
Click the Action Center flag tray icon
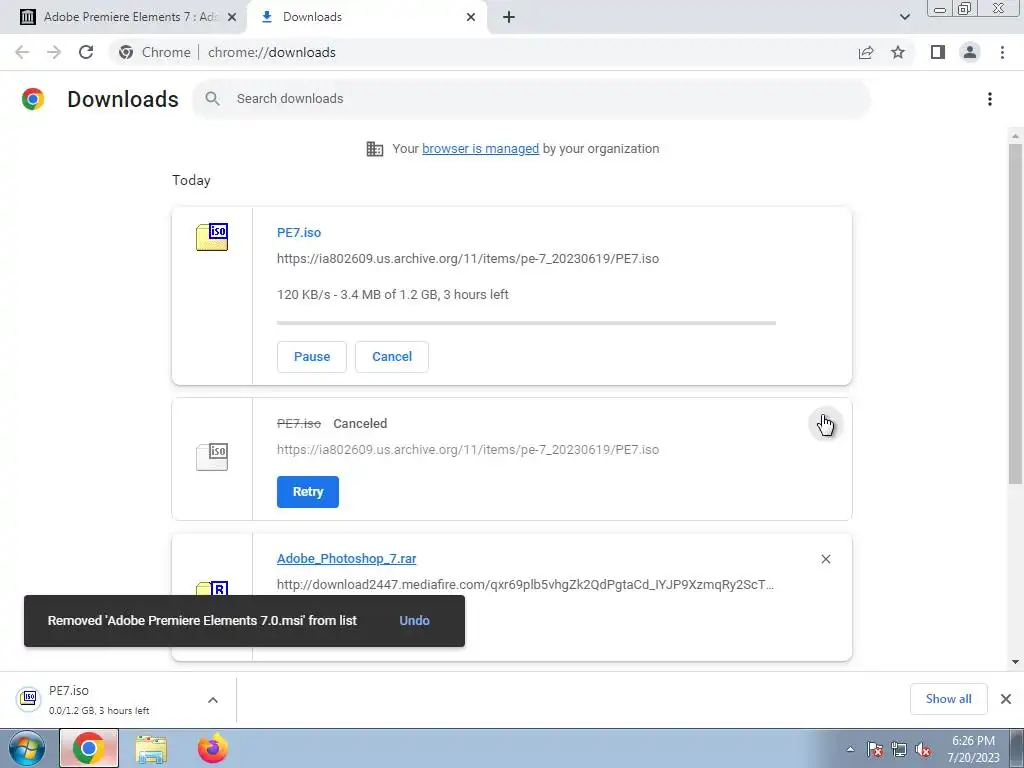pyautogui.click(x=875, y=749)
